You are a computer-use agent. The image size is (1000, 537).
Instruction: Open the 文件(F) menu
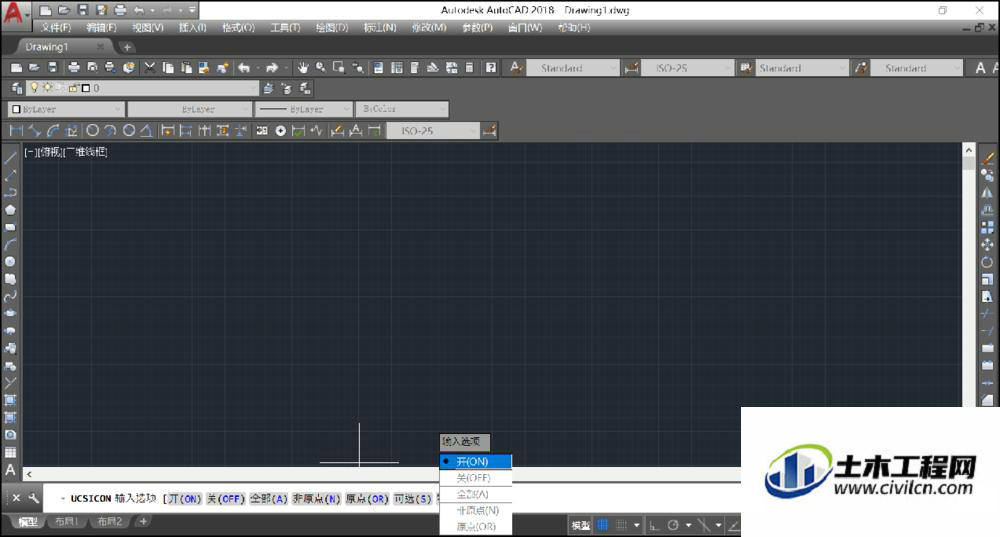56,27
